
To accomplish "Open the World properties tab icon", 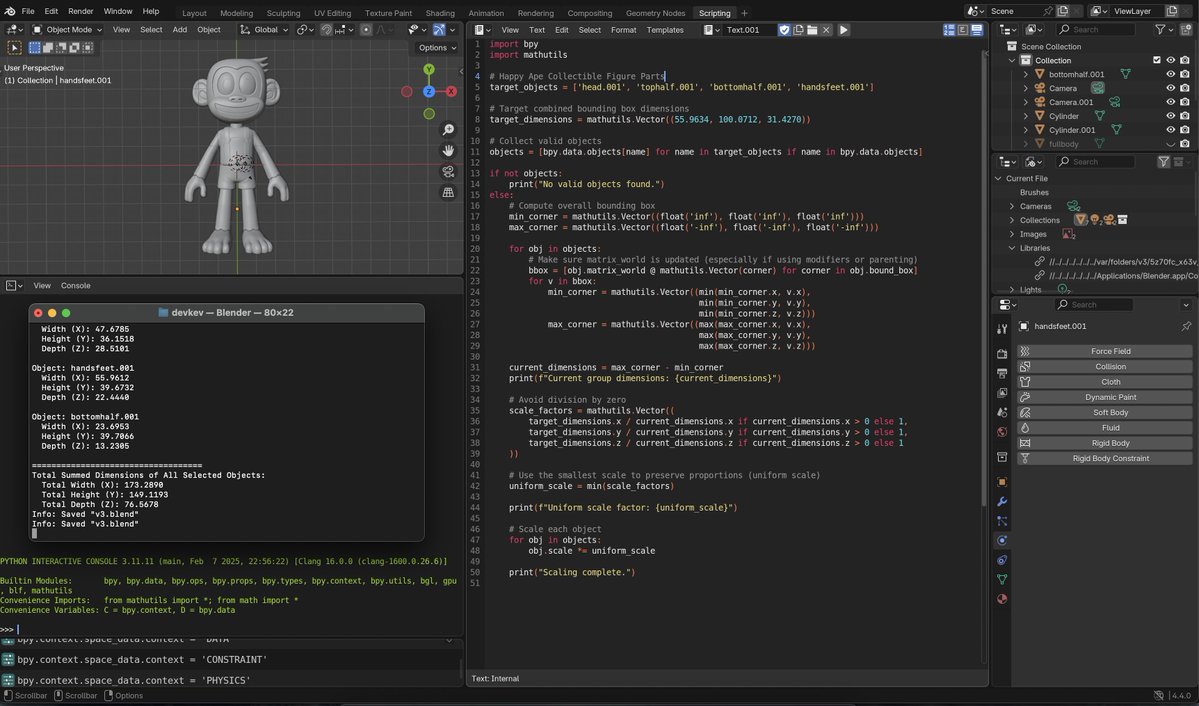I will pyautogui.click(x=1002, y=431).
